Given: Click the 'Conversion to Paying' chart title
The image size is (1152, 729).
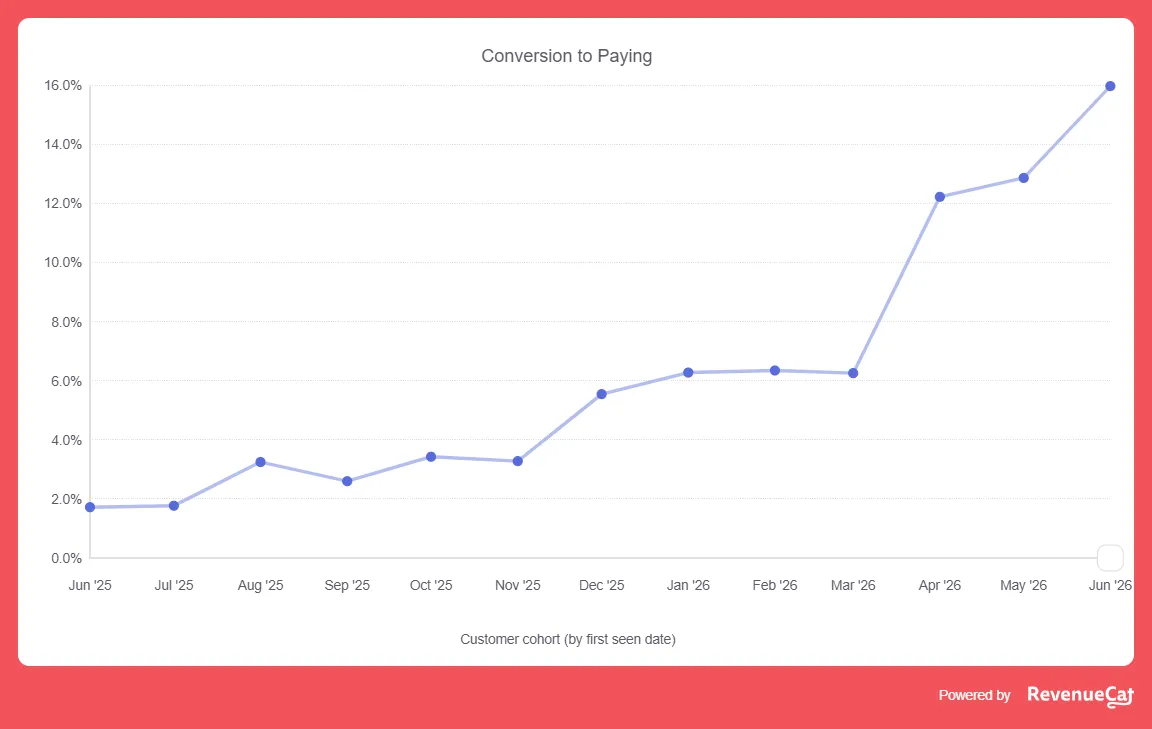Looking at the screenshot, I should tap(566, 56).
